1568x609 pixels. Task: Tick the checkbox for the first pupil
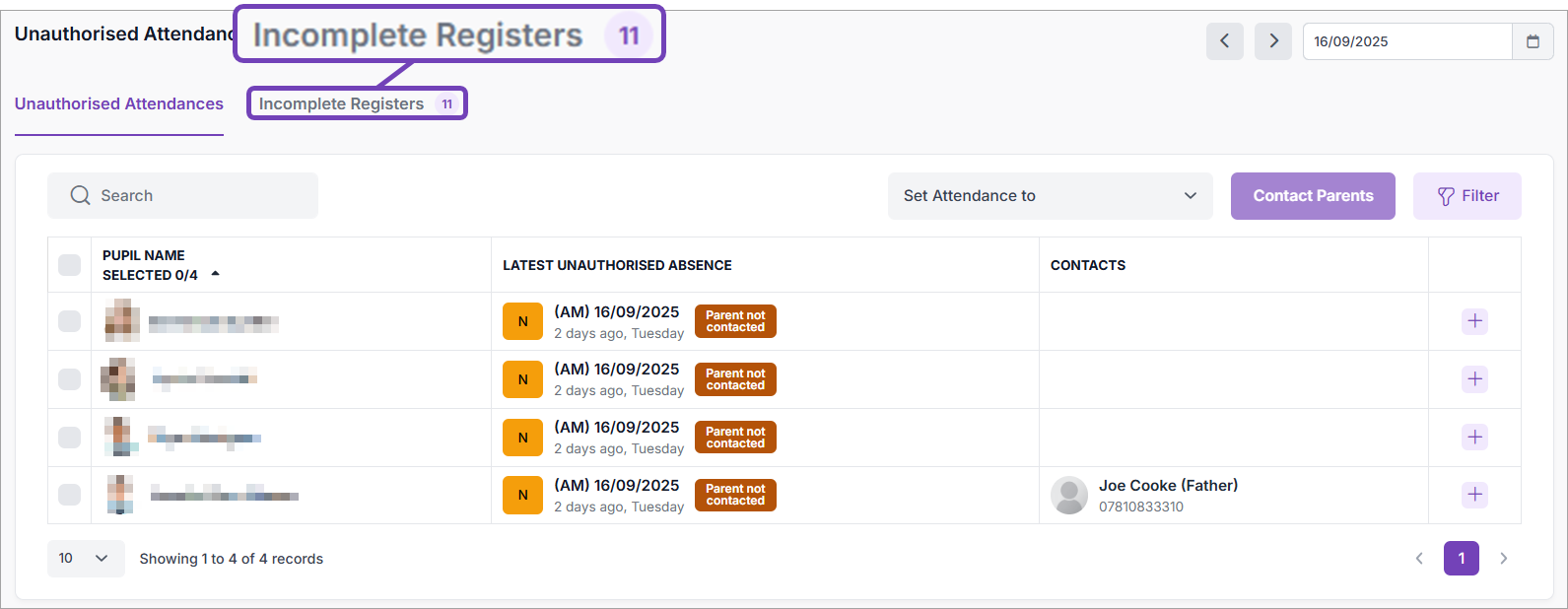69,321
